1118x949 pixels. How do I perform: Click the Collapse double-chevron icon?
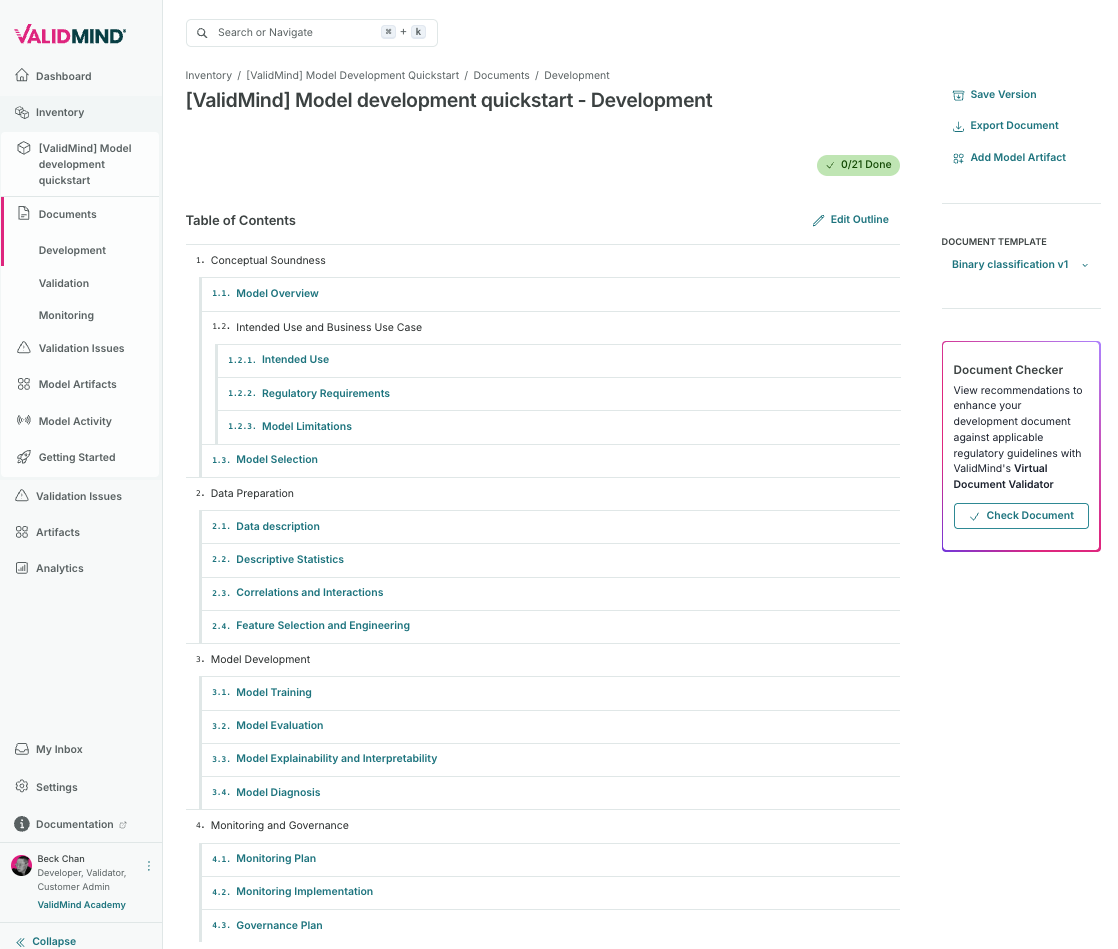click(x=21, y=941)
